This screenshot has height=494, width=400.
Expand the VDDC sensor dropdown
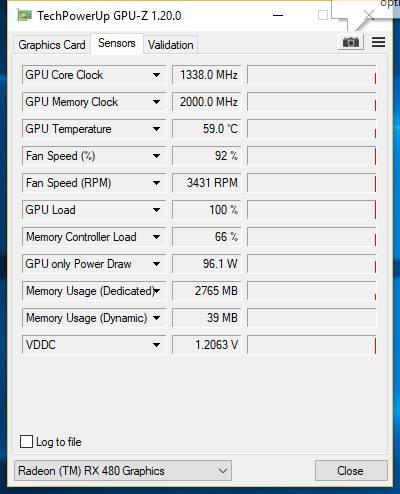coord(156,345)
